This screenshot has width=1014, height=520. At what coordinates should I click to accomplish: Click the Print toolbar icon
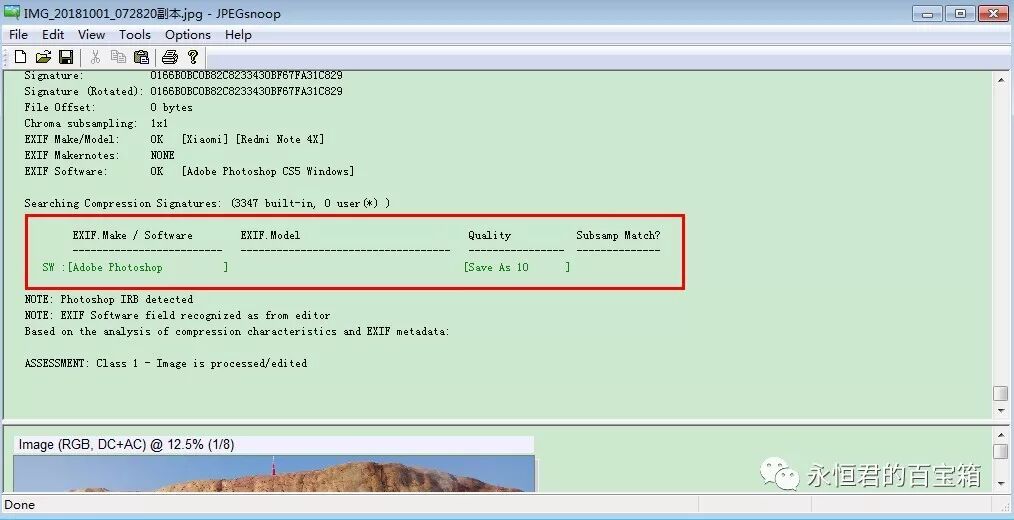coord(170,57)
